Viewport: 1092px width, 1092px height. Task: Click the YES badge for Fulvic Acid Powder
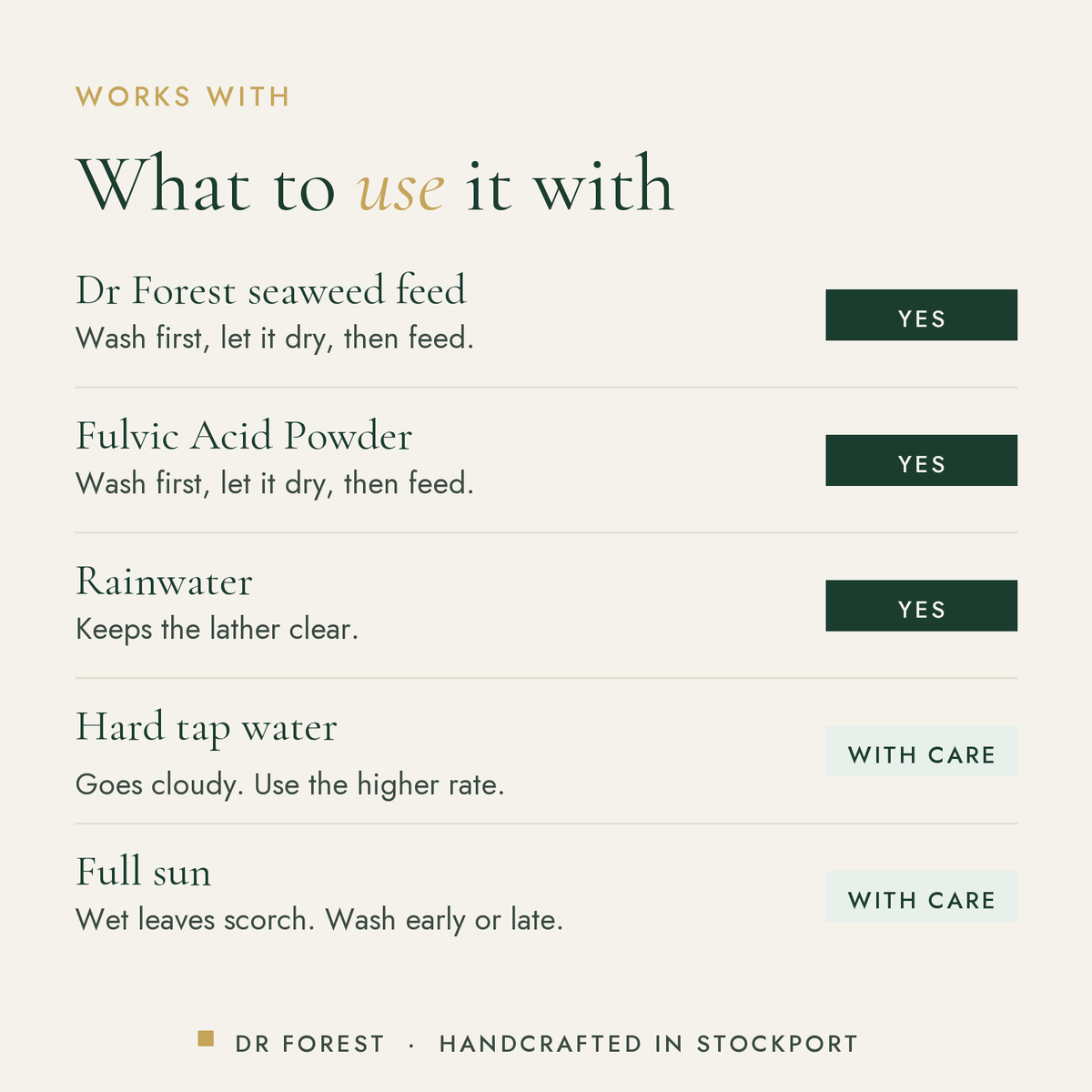(921, 460)
